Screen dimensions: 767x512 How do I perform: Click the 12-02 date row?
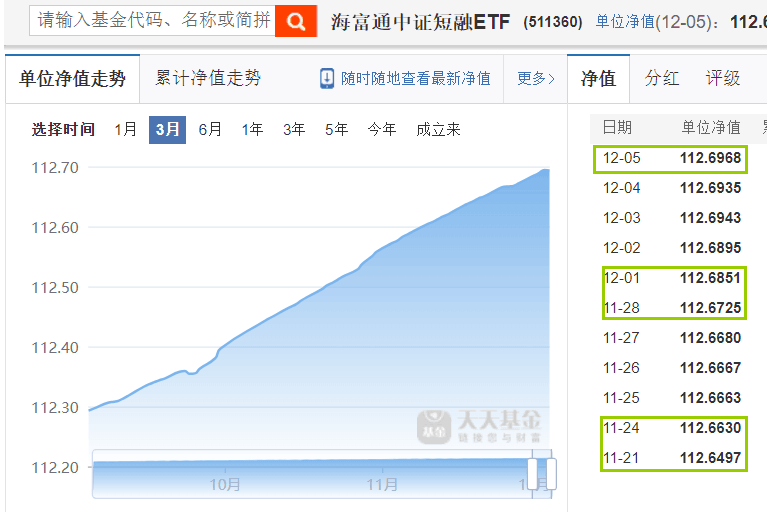coord(622,248)
